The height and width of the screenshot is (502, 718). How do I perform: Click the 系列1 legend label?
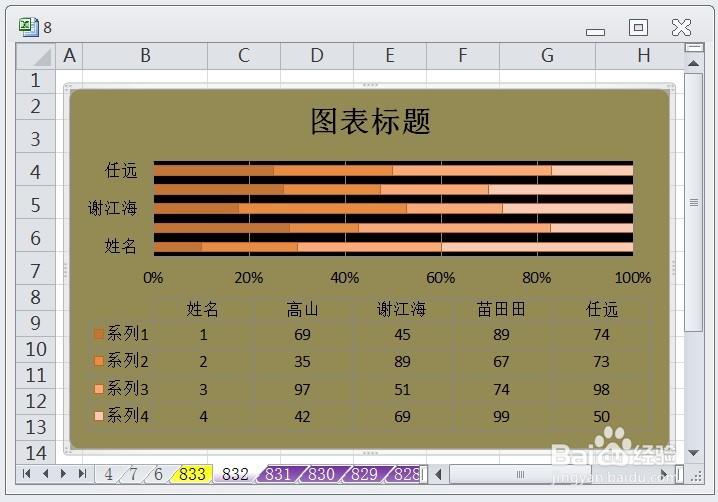point(128,334)
